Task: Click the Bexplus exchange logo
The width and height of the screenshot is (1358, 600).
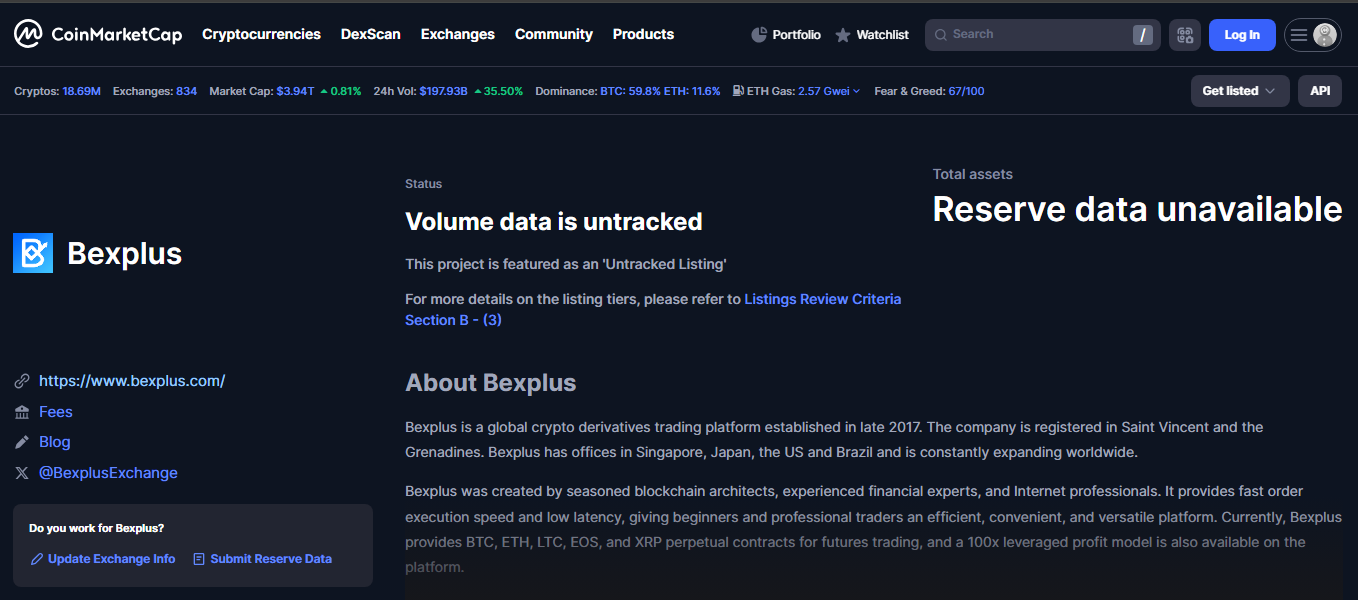Action: (x=31, y=253)
